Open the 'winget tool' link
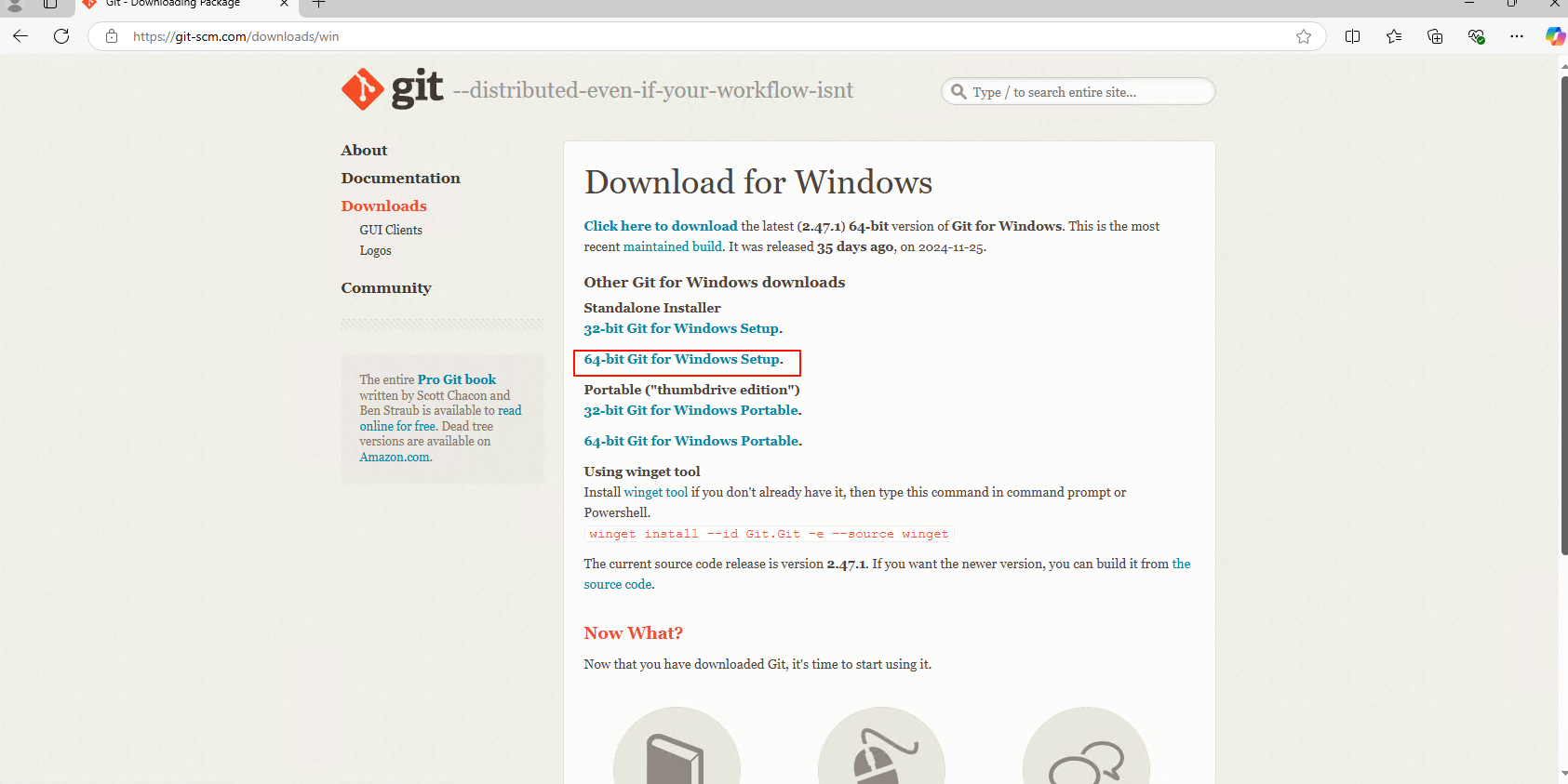This screenshot has width=1568, height=784. [655, 492]
